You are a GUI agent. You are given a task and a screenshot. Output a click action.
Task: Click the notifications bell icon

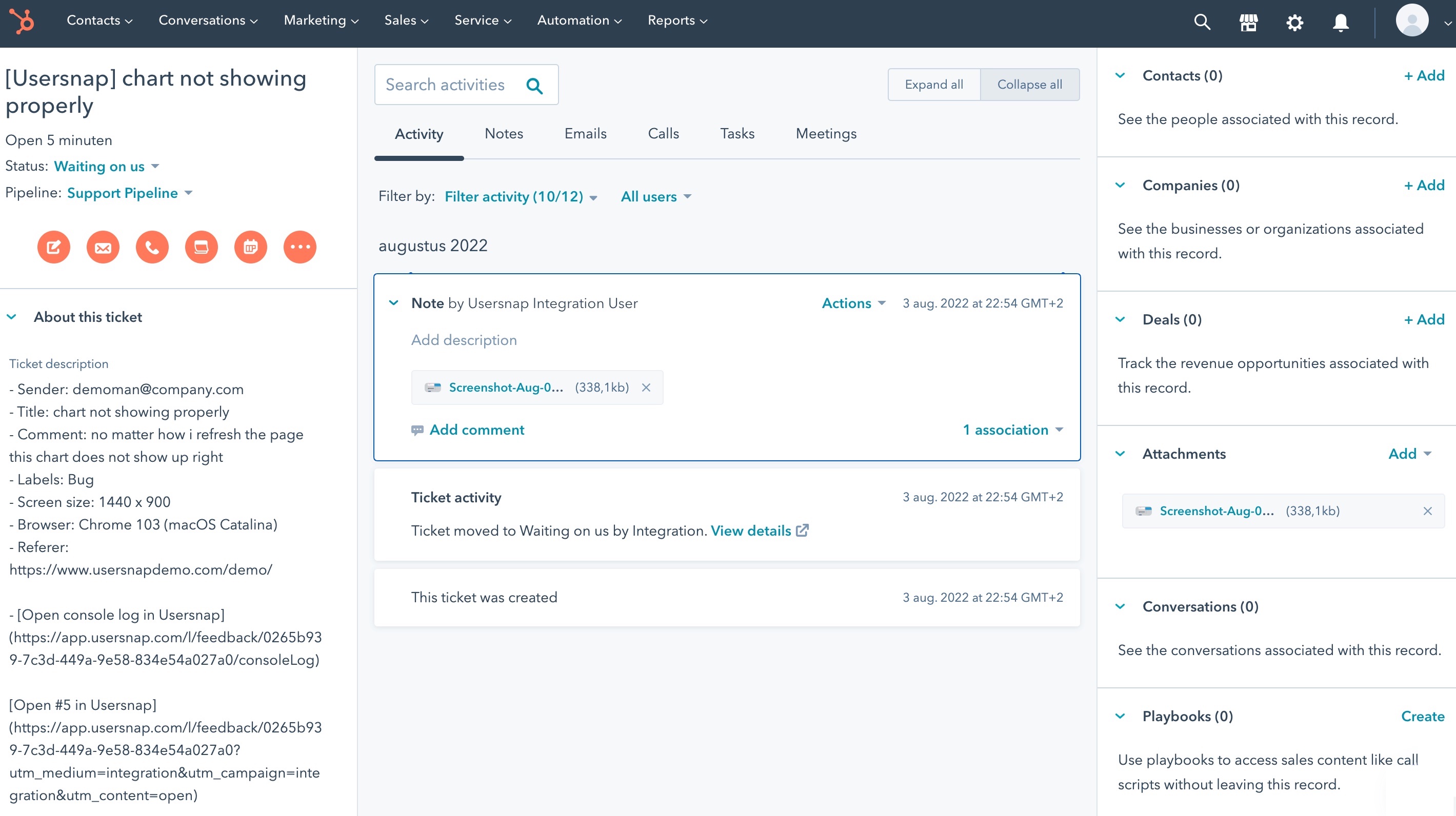(x=1340, y=22)
